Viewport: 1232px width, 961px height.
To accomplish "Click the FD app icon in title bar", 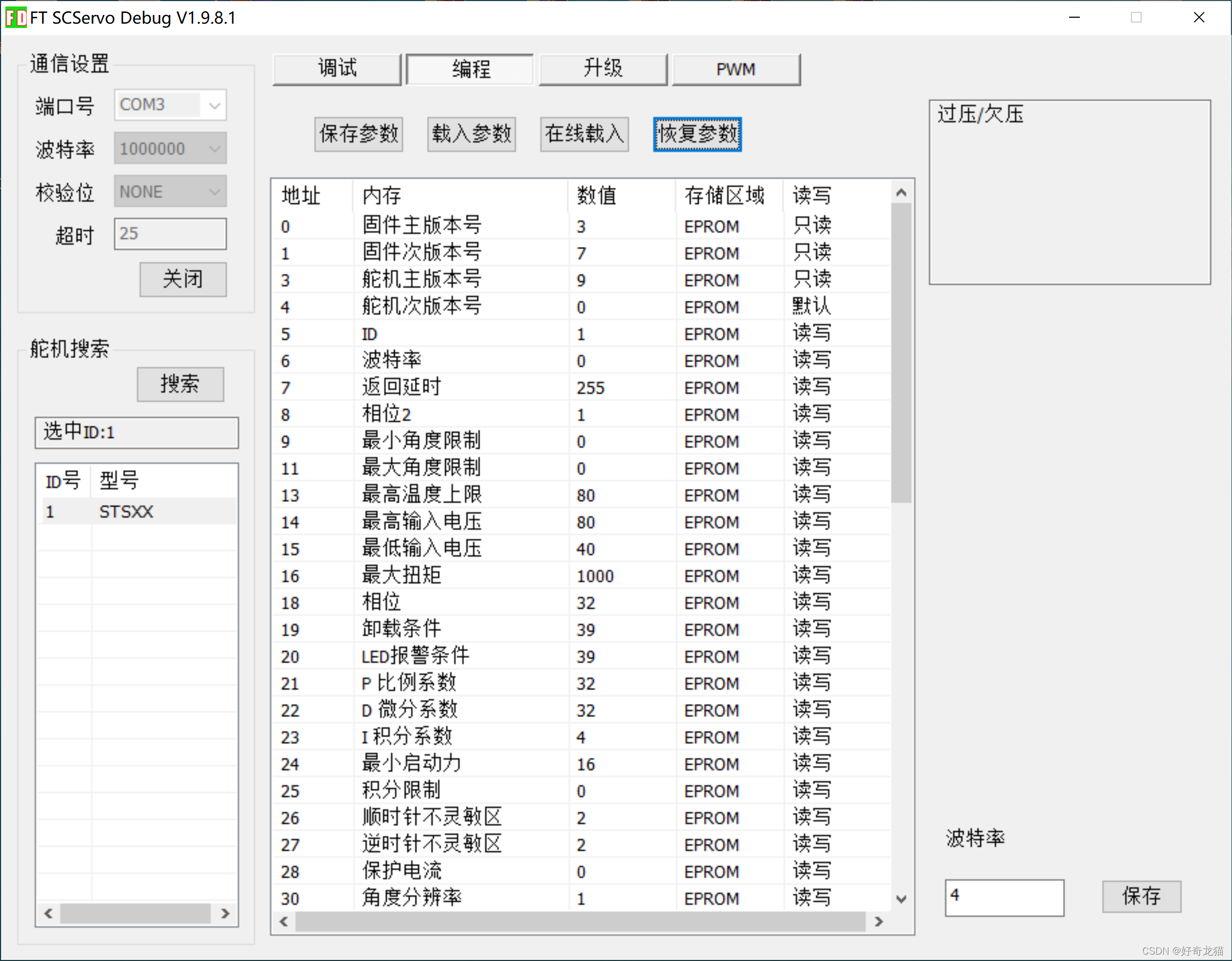I will click(x=16, y=18).
